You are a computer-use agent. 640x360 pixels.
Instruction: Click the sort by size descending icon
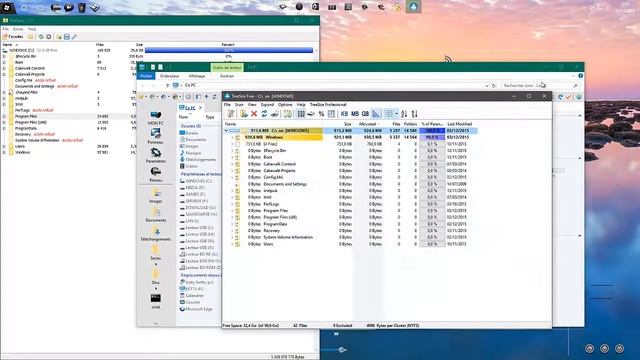coord(404,114)
